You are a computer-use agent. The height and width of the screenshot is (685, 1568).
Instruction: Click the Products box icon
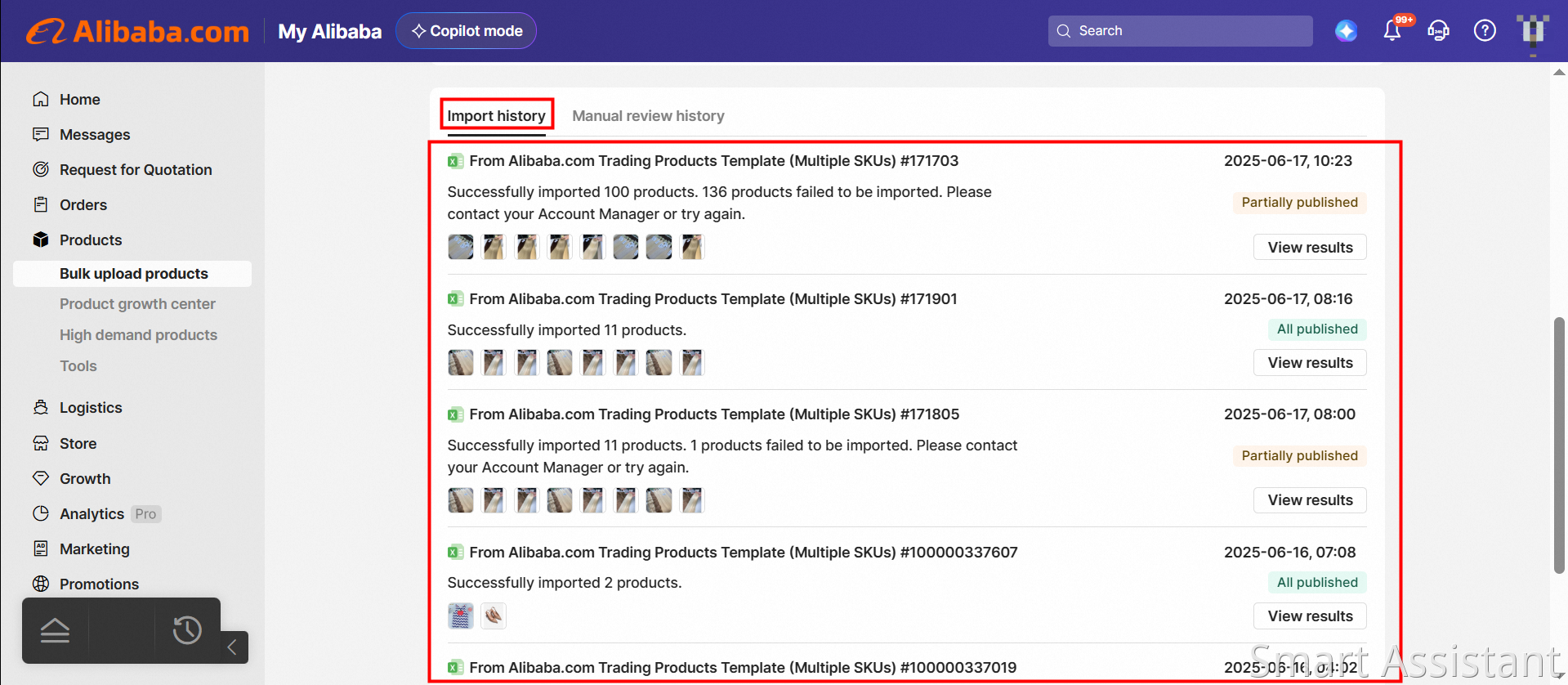pos(41,240)
